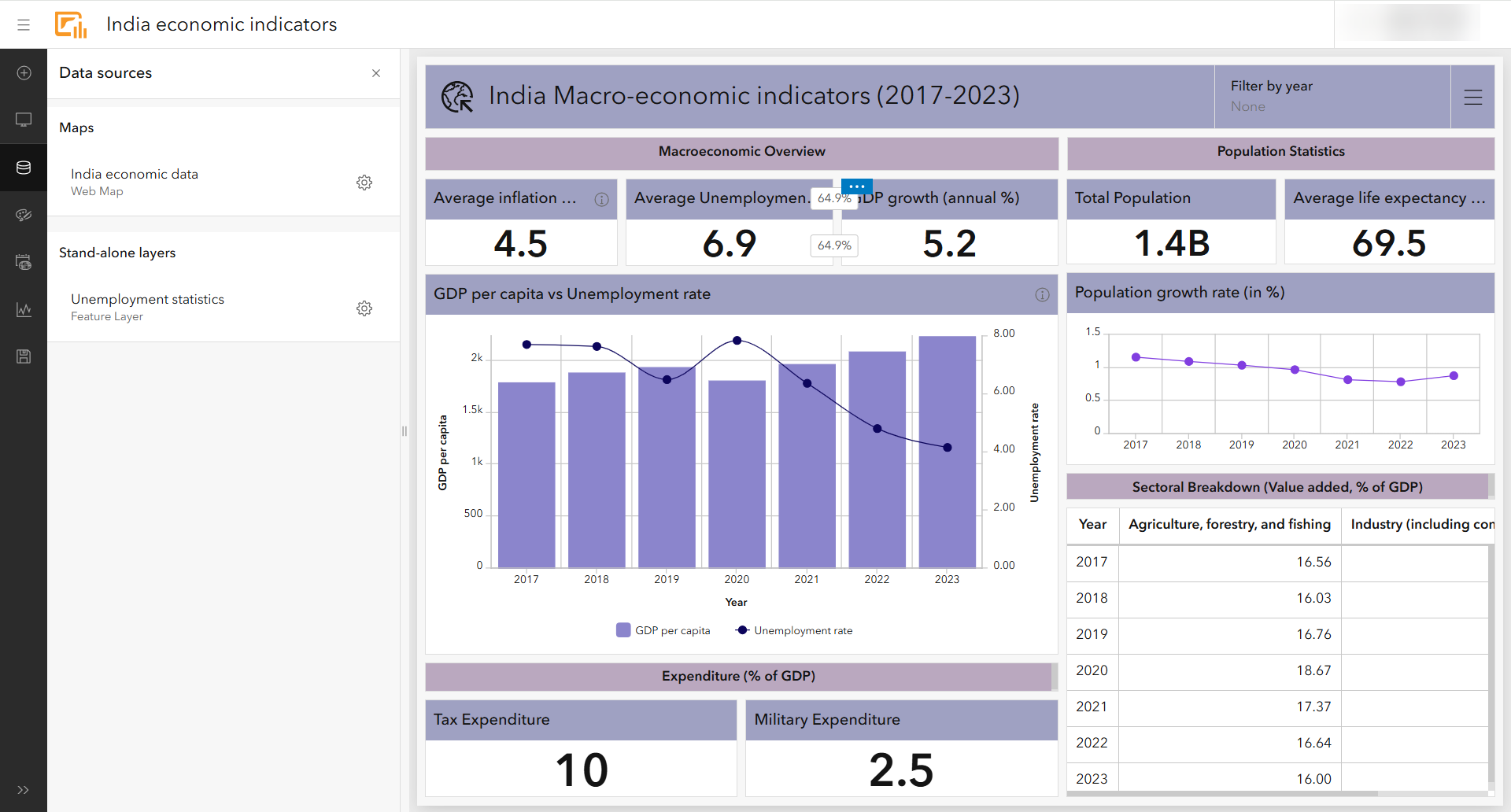Open the theme settings palette icon
Viewport: 1511px width, 812px height.
pos(24,215)
